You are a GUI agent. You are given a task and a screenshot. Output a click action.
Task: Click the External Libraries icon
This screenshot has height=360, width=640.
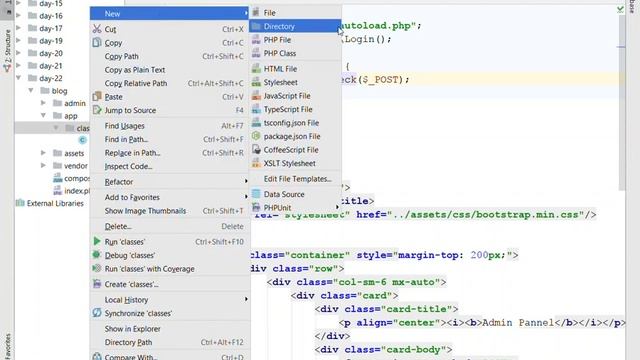pos(20,203)
